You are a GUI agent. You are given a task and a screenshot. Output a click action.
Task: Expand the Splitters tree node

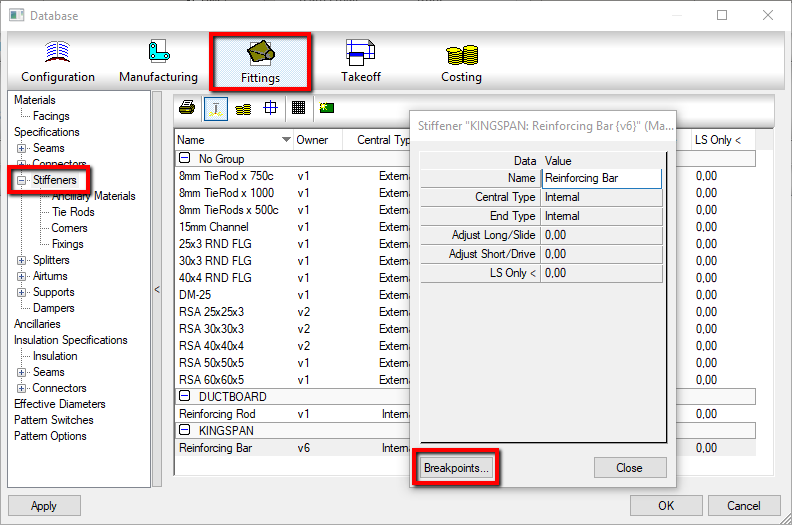(21, 260)
